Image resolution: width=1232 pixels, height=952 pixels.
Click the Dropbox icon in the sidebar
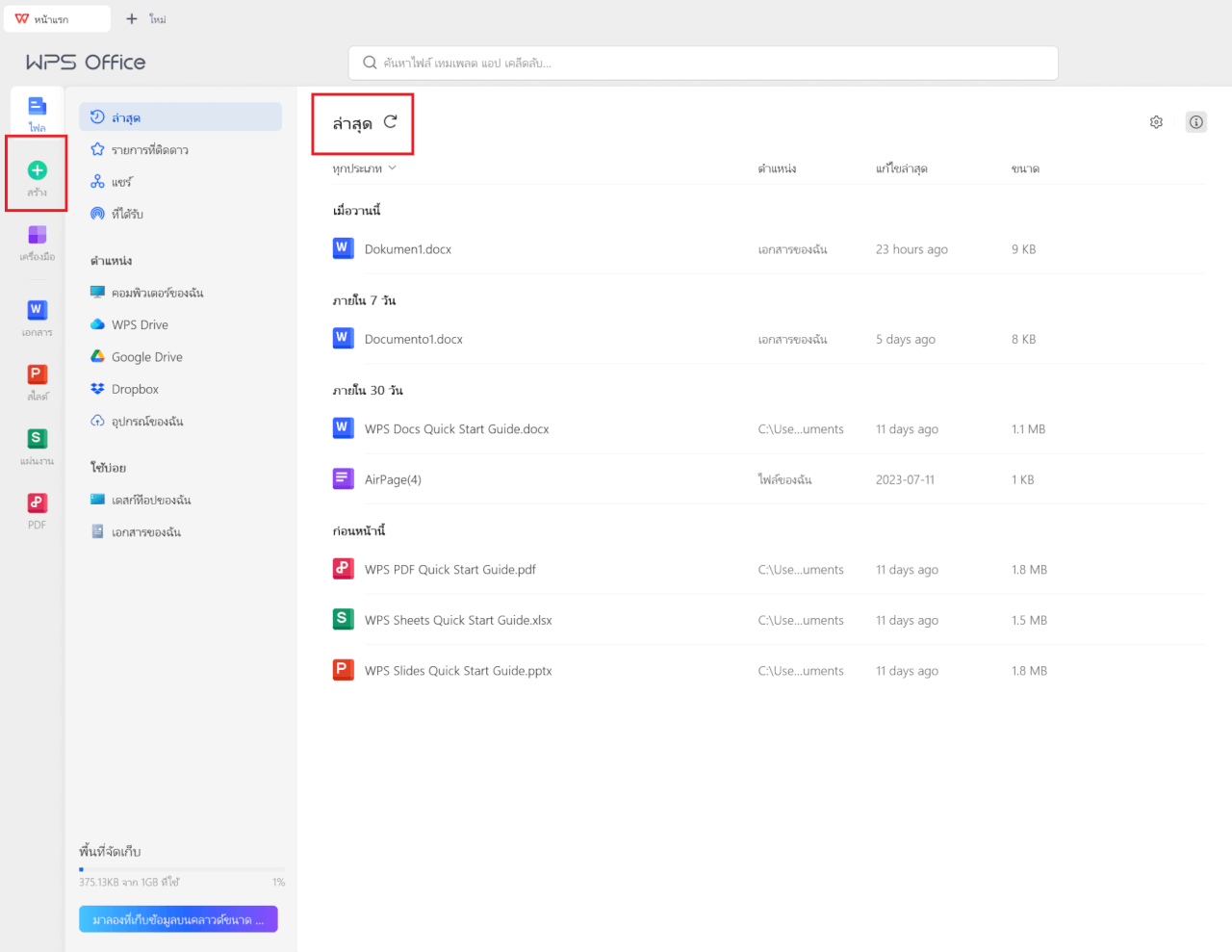tap(97, 389)
